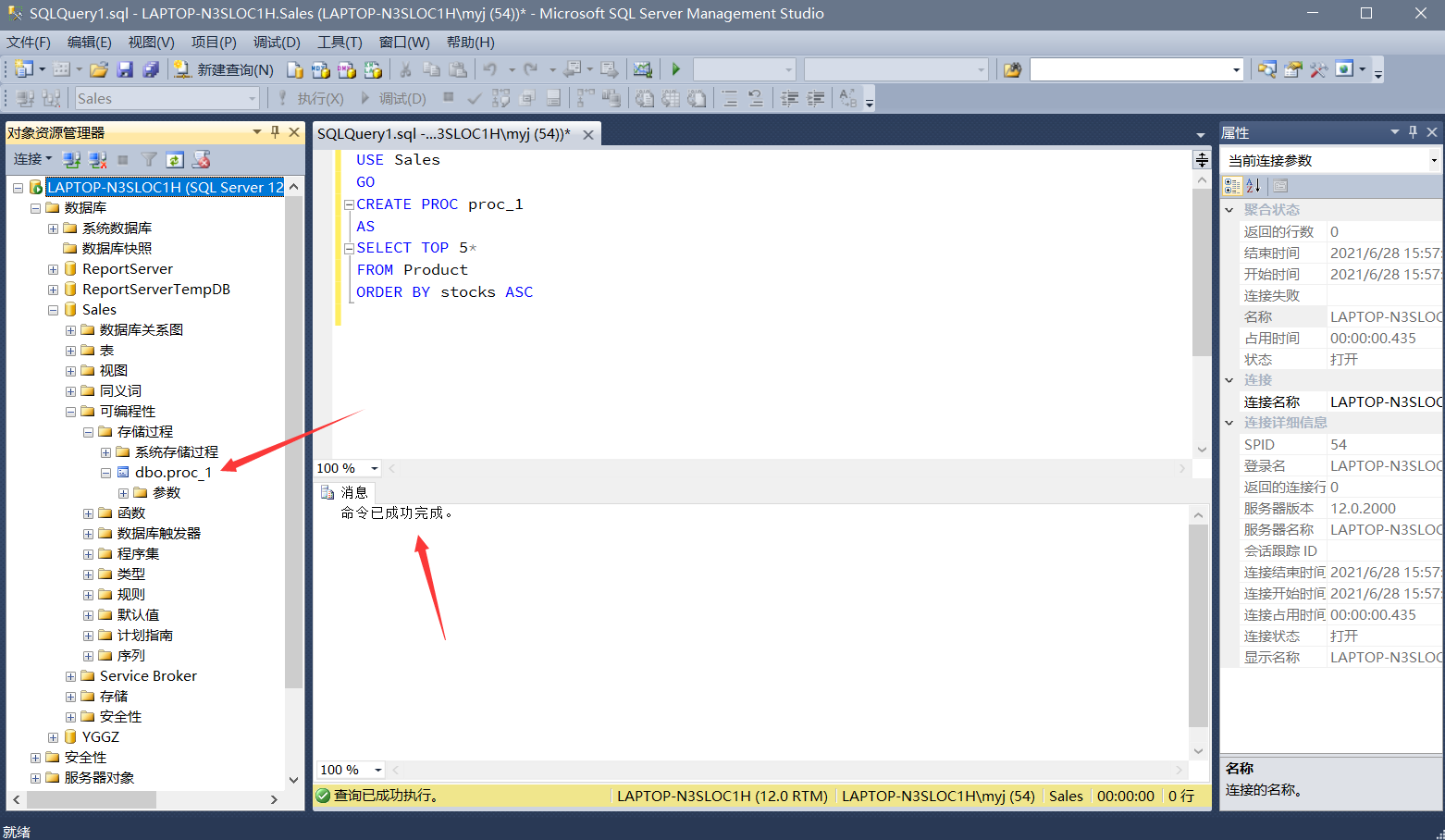Screen dimensions: 1445x840
Task: Expand the 参数 folder under dbo.proc_1
Action: click(x=123, y=493)
